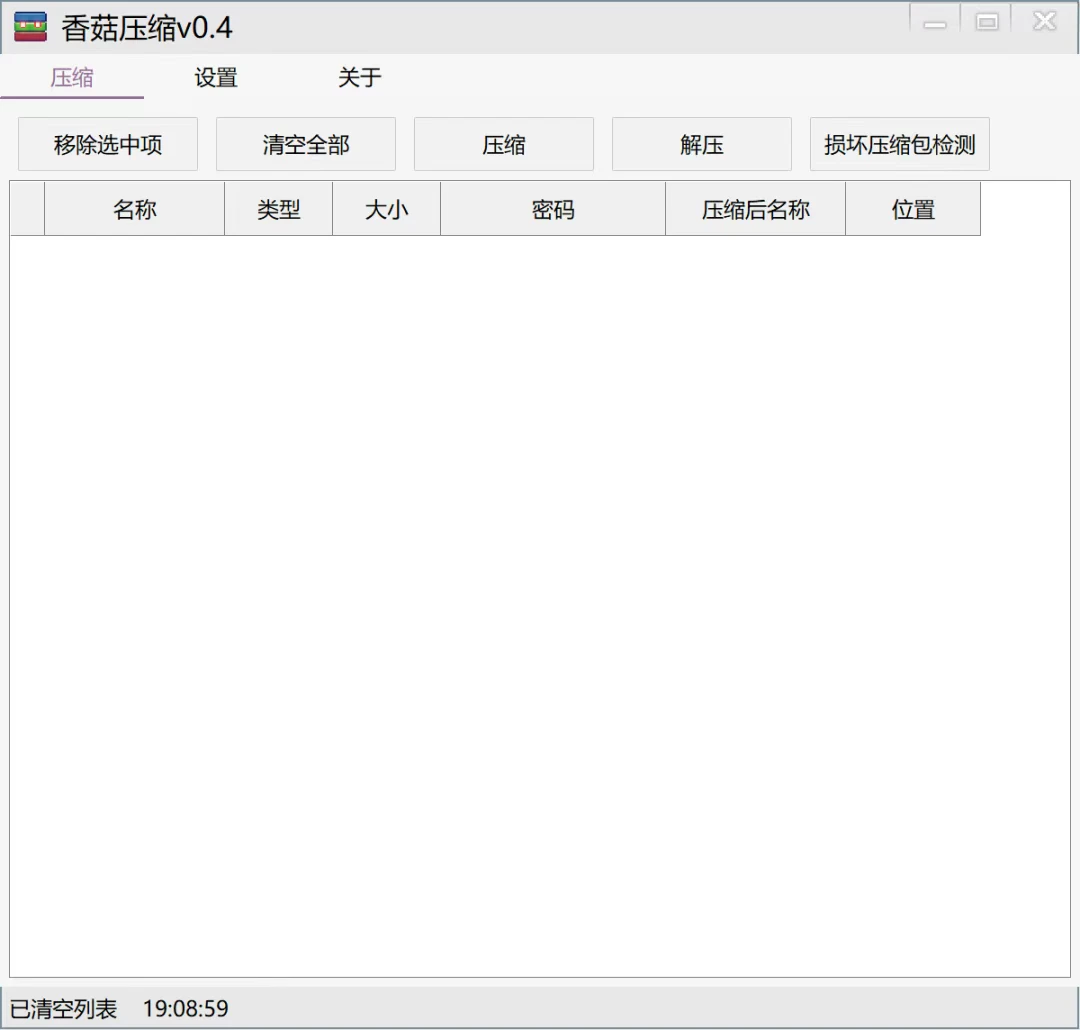This screenshot has width=1080, height=1030.
Task: Start compression with the 压缩 button
Action: [503, 143]
